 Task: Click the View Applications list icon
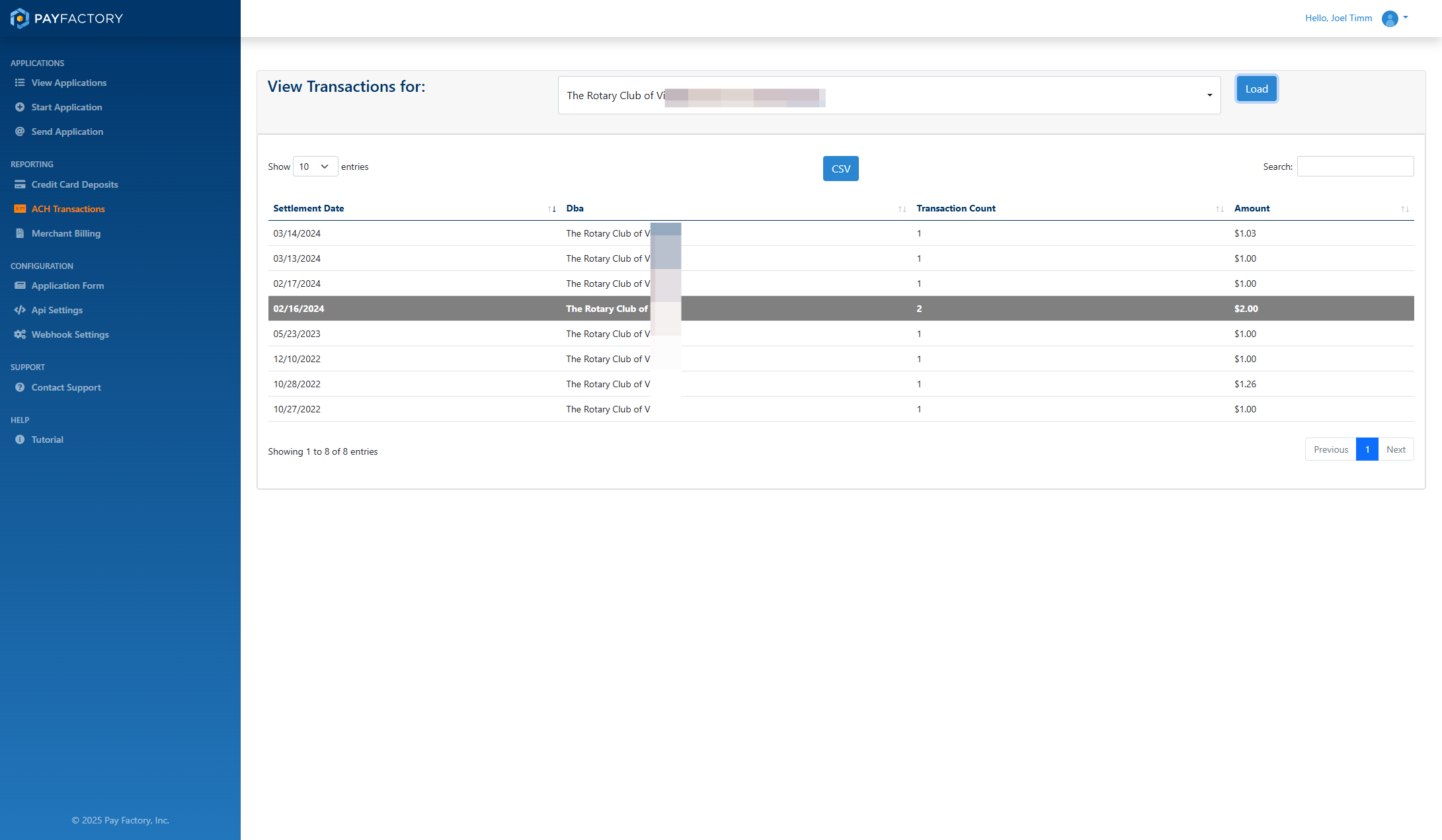pyautogui.click(x=20, y=83)
